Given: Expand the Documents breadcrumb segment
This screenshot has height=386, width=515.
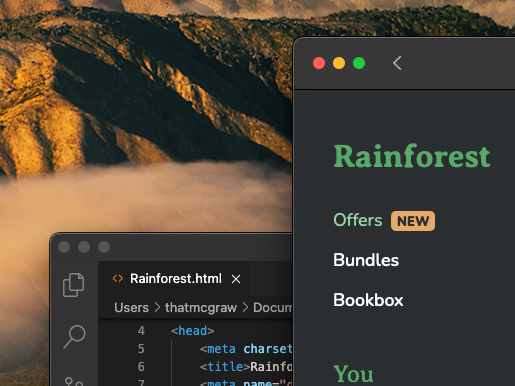Looking at the screenshot, I should pos(273,308).
